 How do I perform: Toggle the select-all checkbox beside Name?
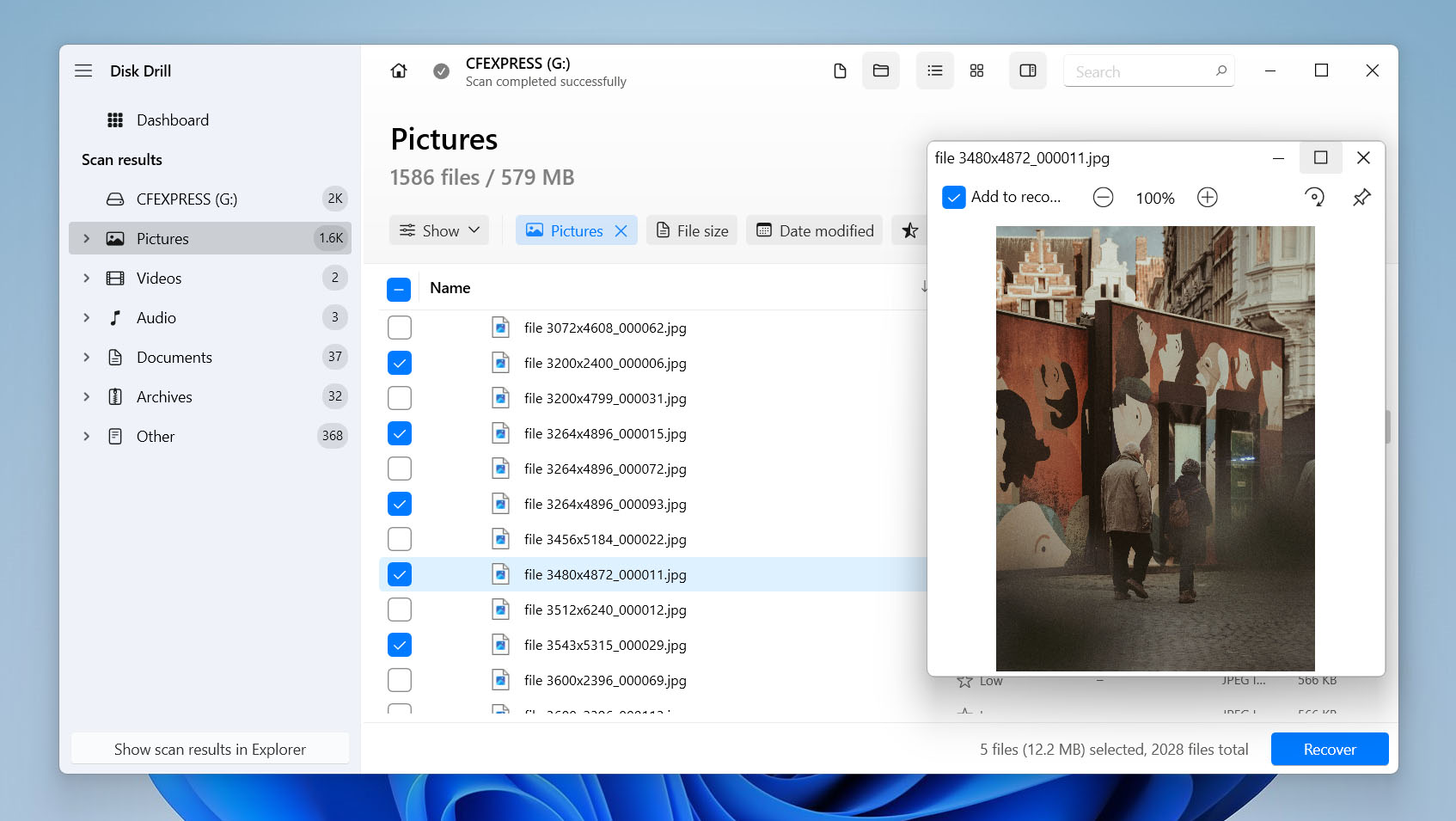tap(399, 289)
